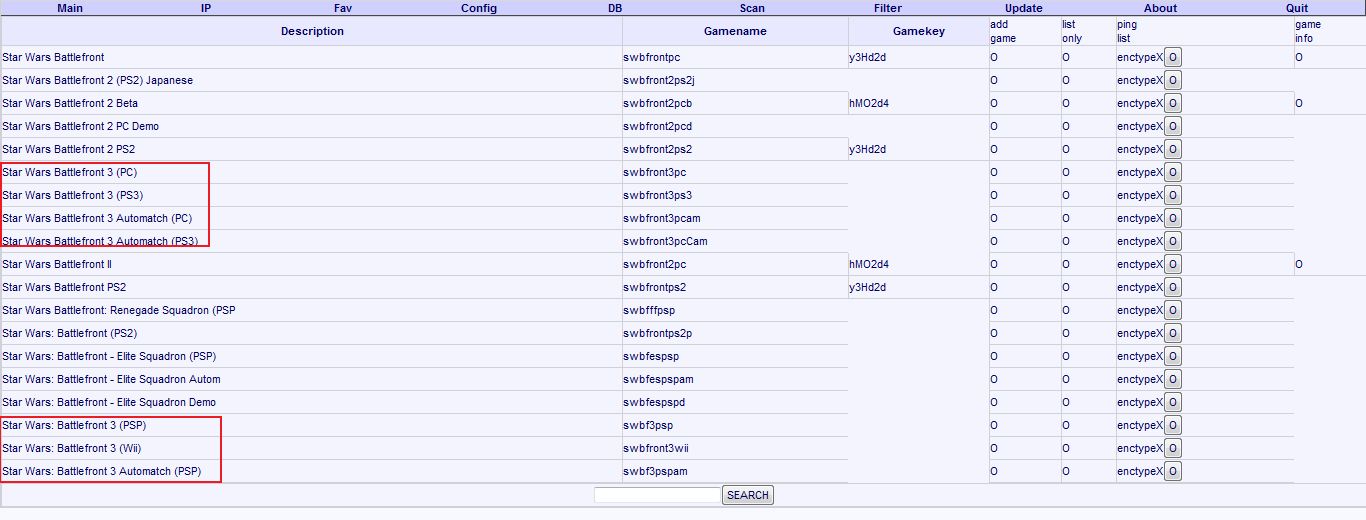1366x520 pixels.
Task: Select 'Star Wars Battlefront 3 Automatch (PC)' description
Action: (x=97, y=219)
